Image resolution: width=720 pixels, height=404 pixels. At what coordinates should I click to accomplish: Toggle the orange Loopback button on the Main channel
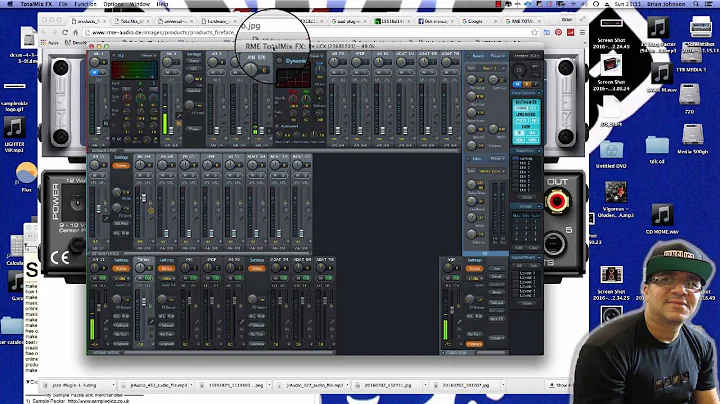[x=474, y=343]
